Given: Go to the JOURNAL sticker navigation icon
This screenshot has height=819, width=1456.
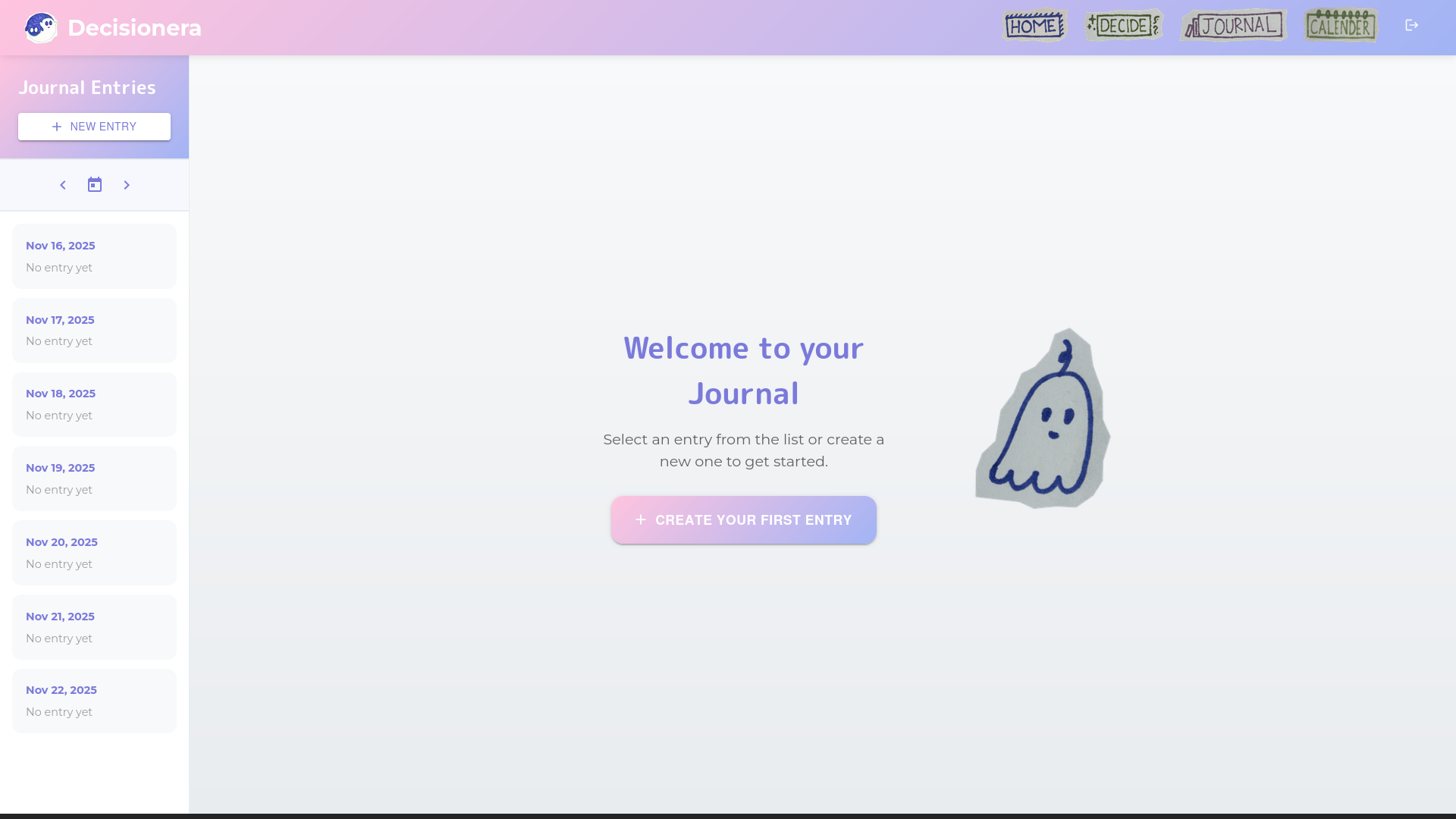Looking at the screenshot, I should 1234,26.
